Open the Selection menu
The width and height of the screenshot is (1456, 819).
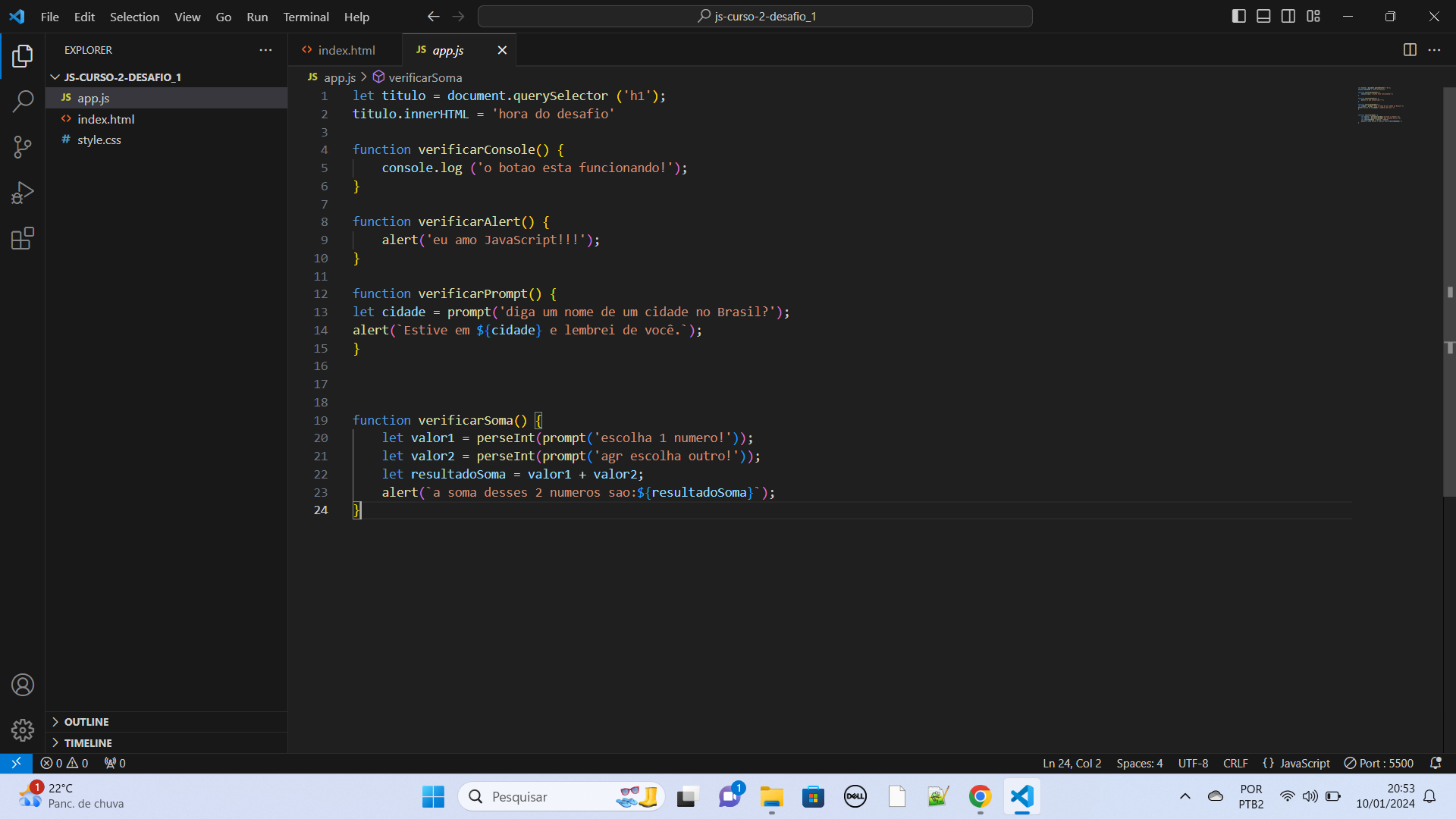(134, 17)
